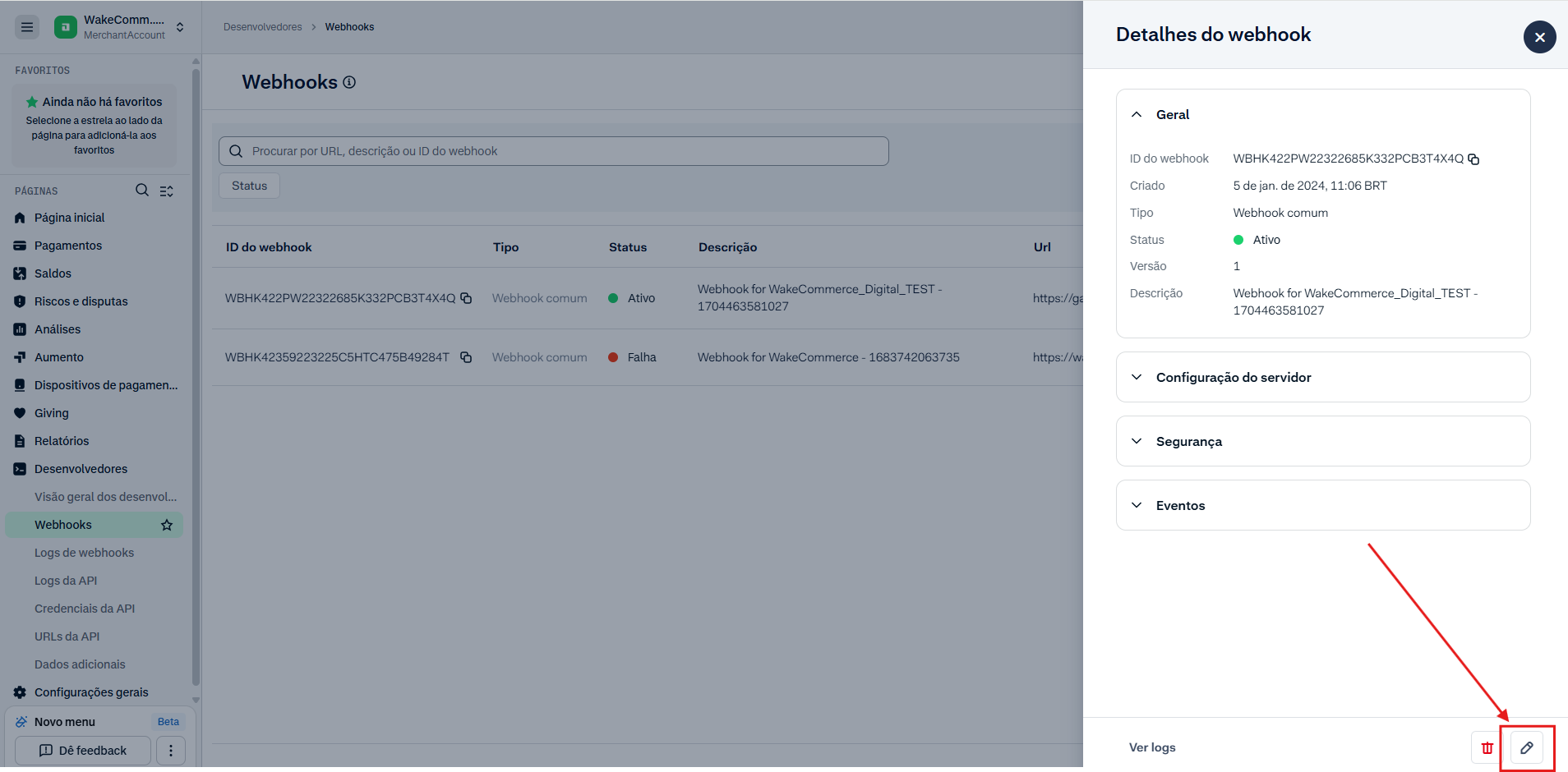This screenshot has width=1568, height=772.
Task: Expand Configuração do servidor section
Action: [1323, 377]
